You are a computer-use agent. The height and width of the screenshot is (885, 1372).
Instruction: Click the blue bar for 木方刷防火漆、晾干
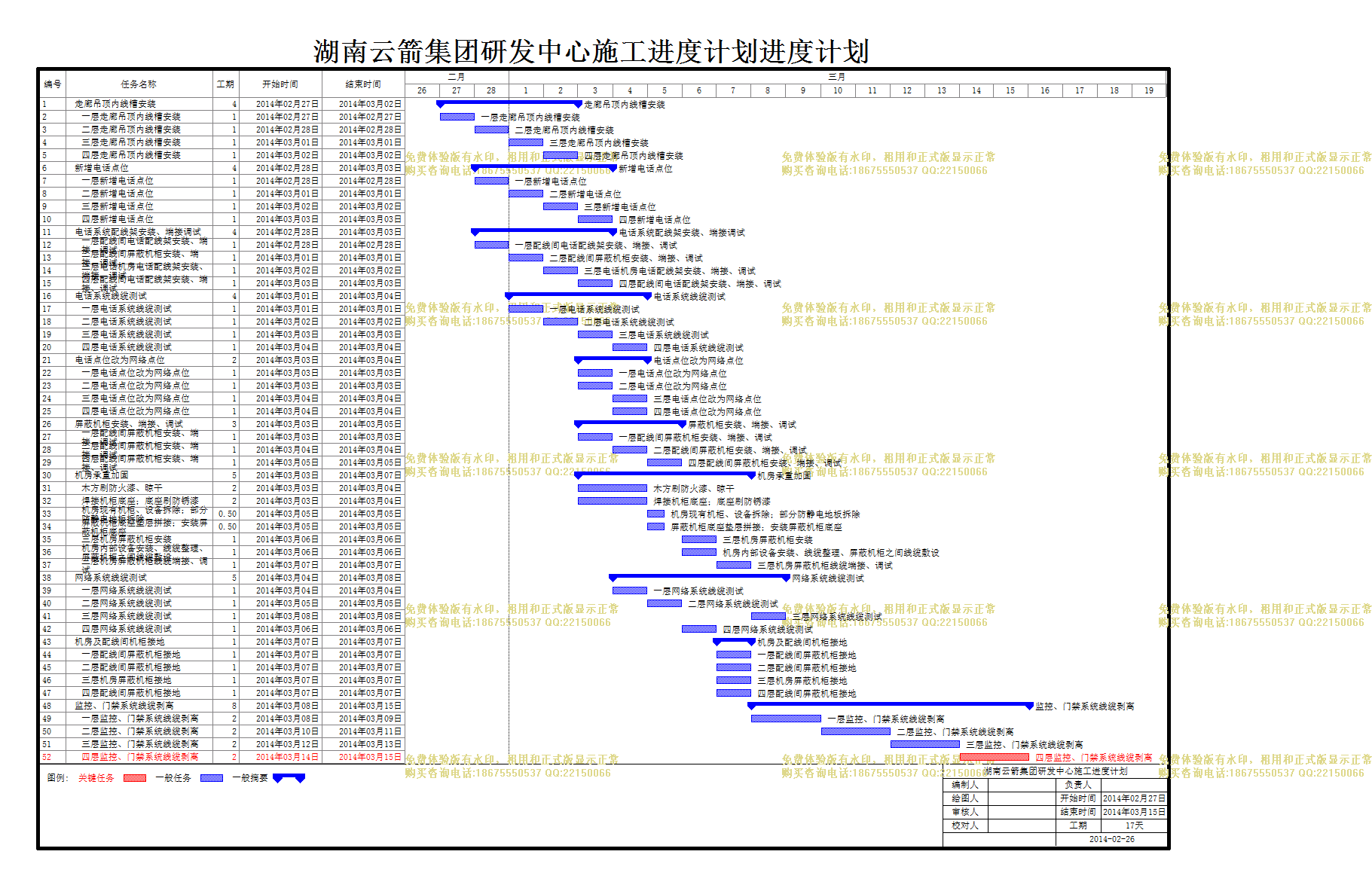pos(613,488)
